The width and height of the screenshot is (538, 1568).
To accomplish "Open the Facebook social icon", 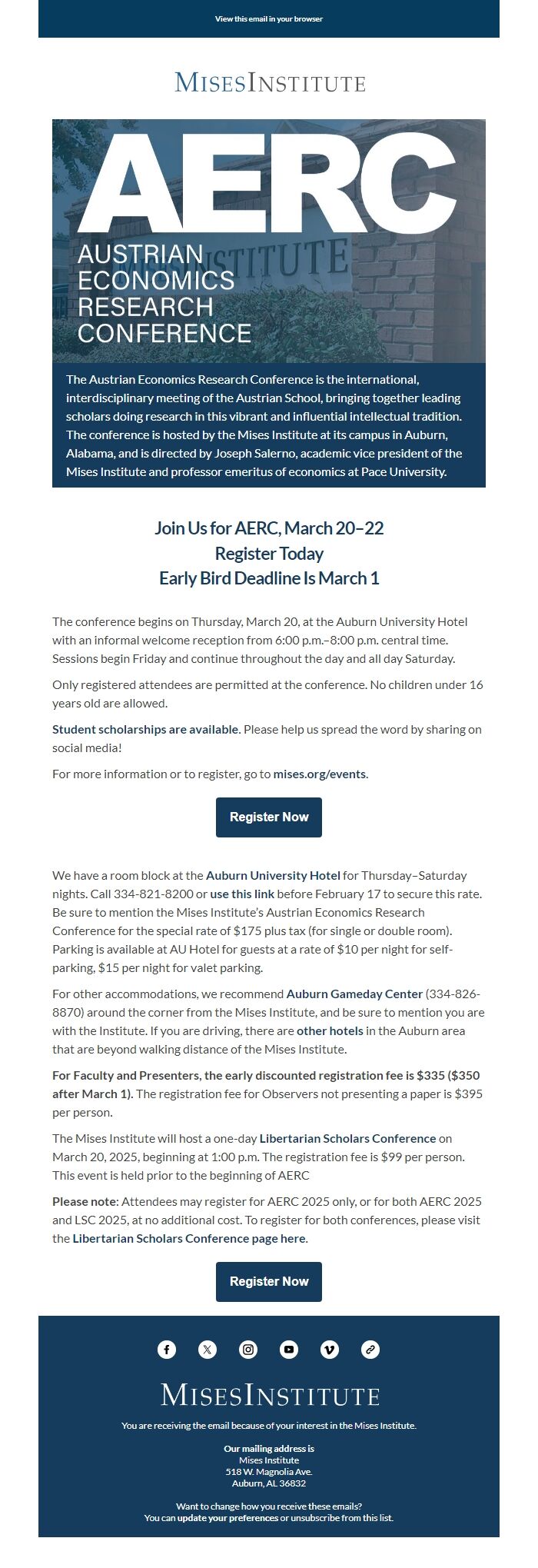I will tap(167, 1349).
